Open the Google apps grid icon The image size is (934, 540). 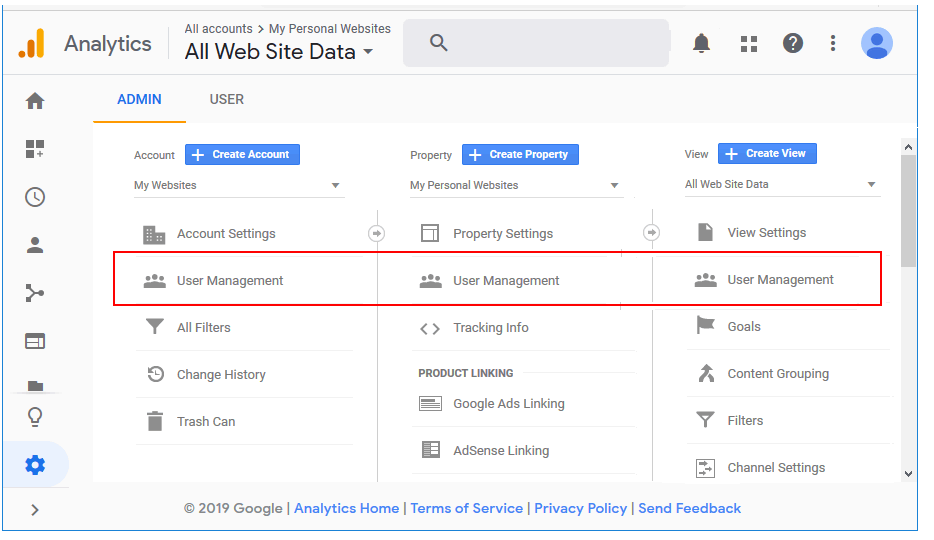click(749, 43)
